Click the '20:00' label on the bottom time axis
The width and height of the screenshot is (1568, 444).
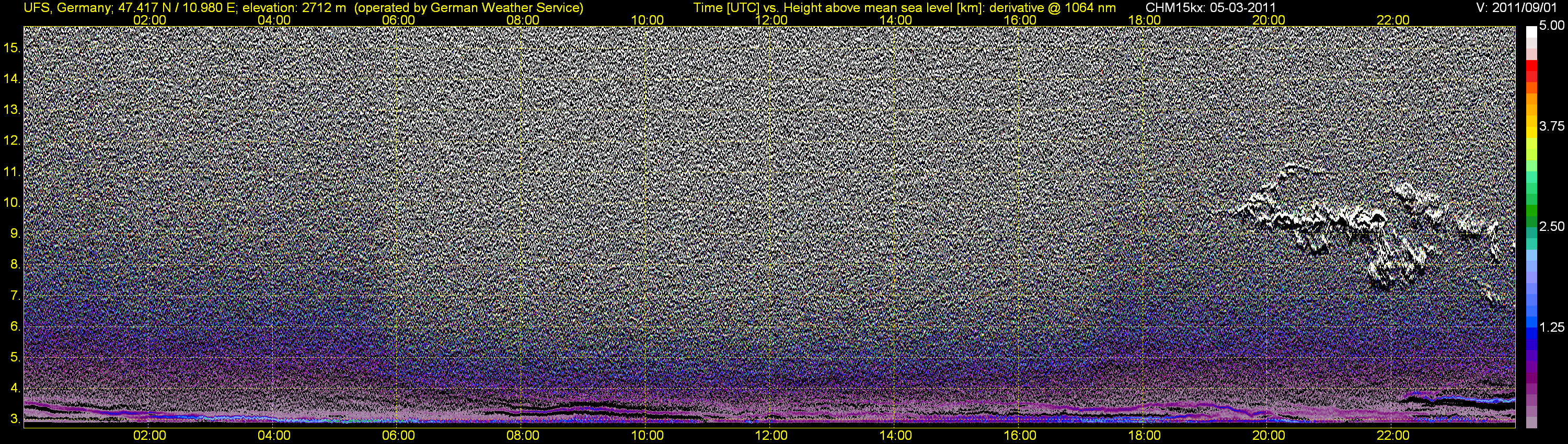[x=1269, y=436]
